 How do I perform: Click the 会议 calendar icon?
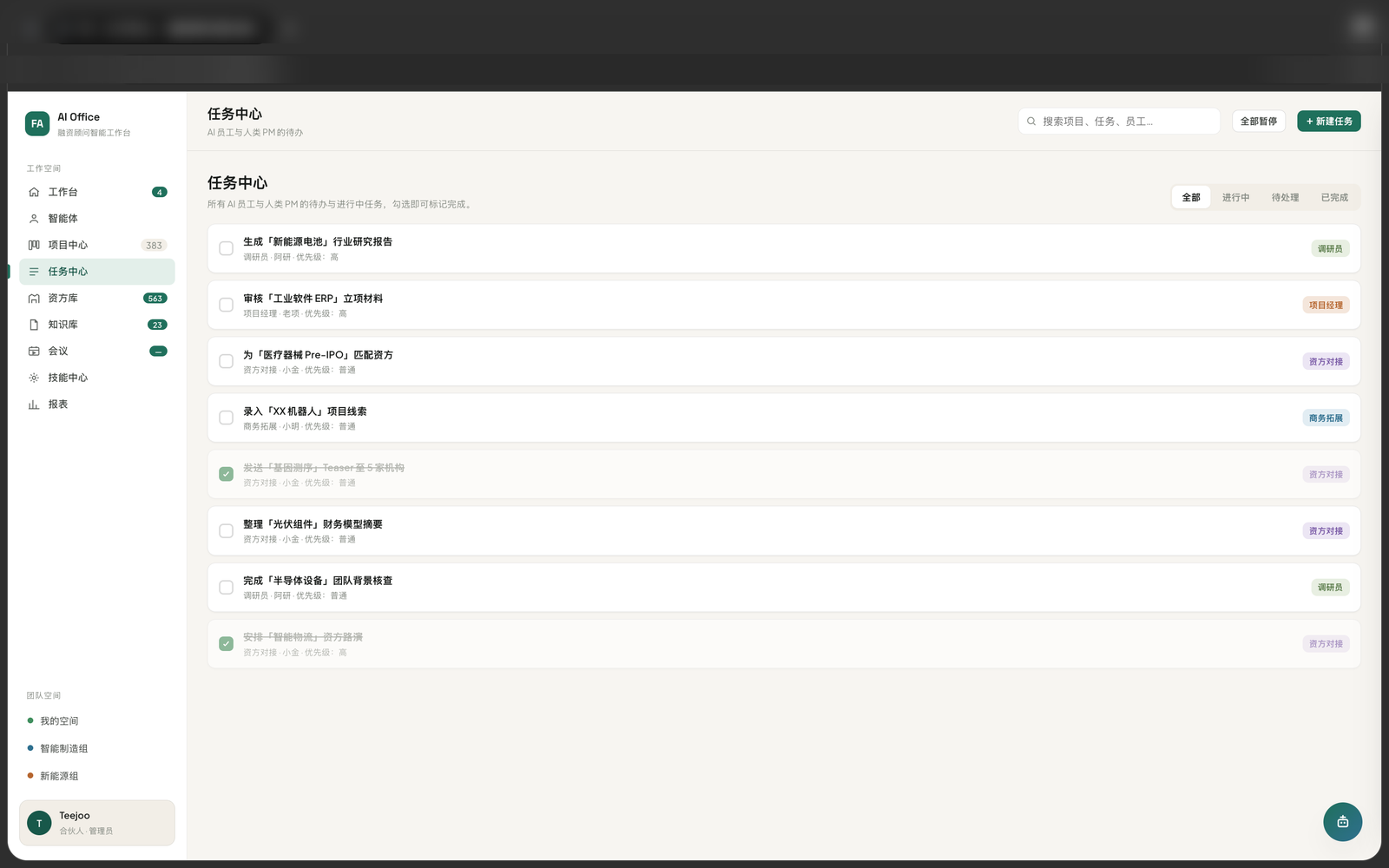tap(34, 351)
